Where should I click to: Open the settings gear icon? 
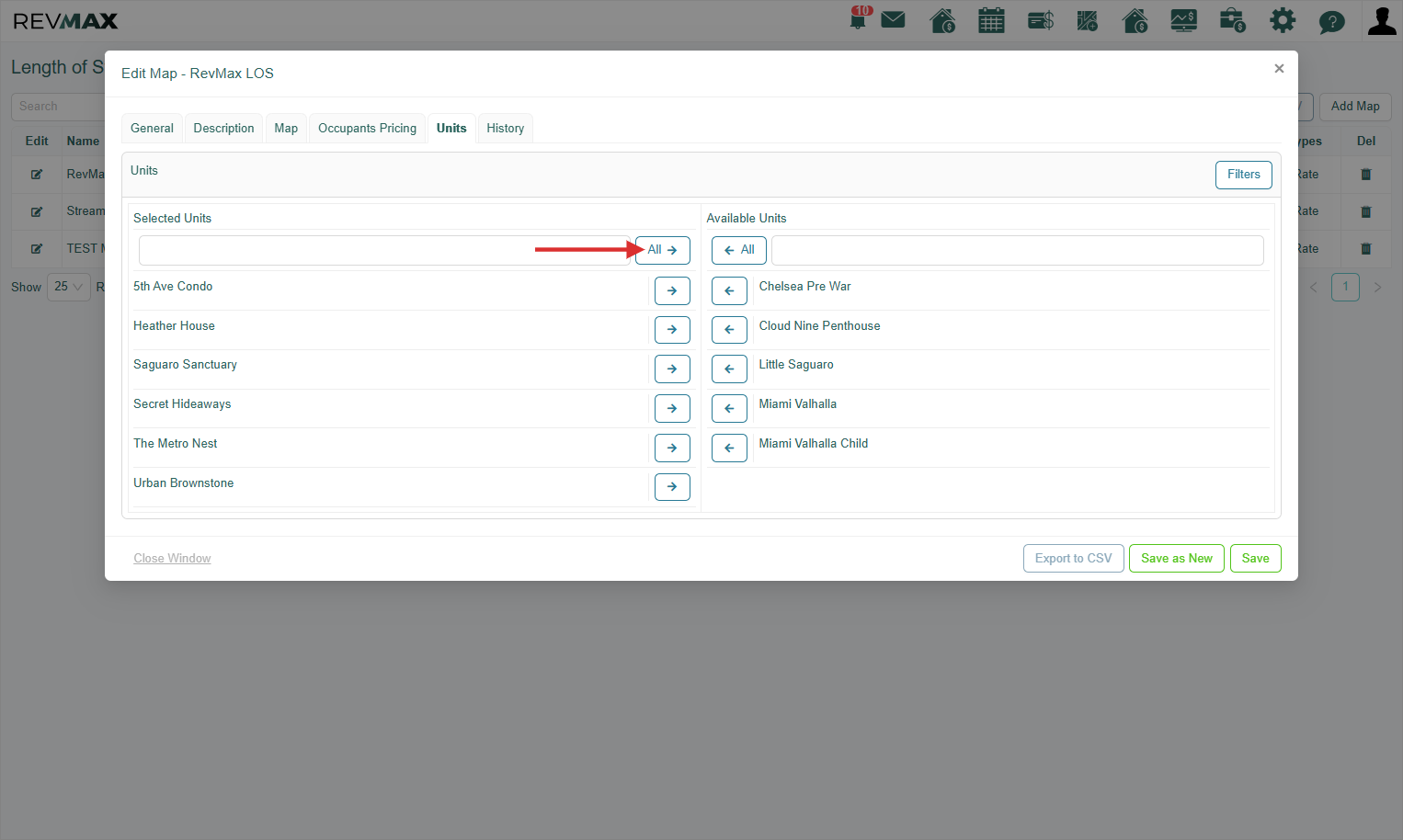click(x=1283, y=20)
